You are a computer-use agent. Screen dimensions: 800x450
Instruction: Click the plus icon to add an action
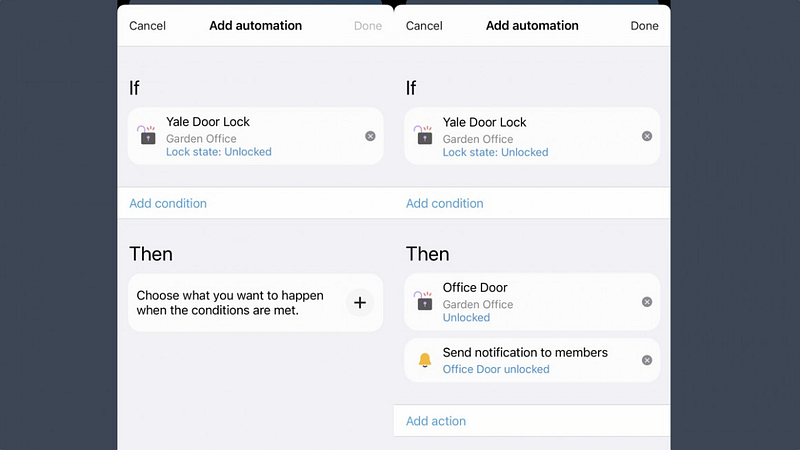(x=360, y=303)
